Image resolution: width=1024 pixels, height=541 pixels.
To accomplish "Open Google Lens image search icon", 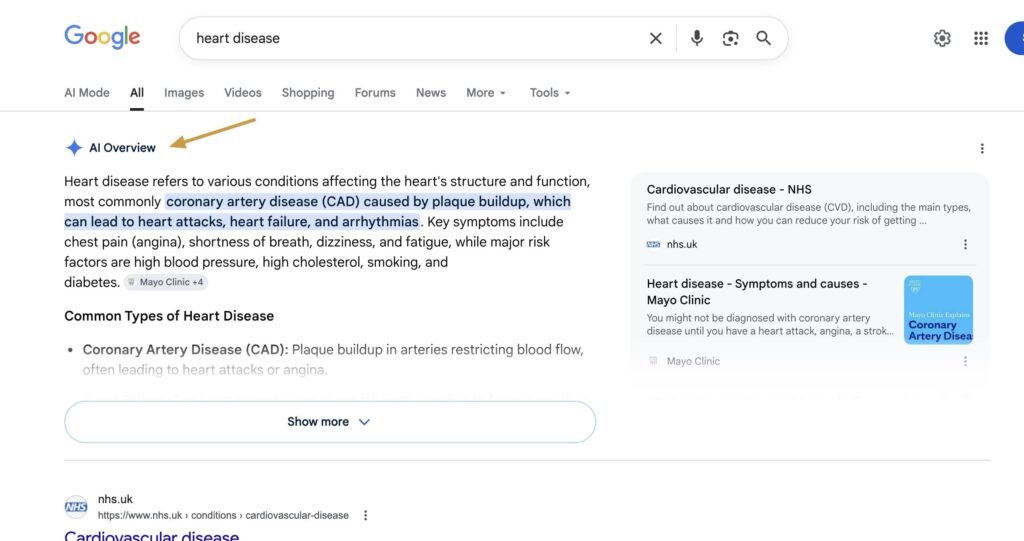I will pos(730,39).
